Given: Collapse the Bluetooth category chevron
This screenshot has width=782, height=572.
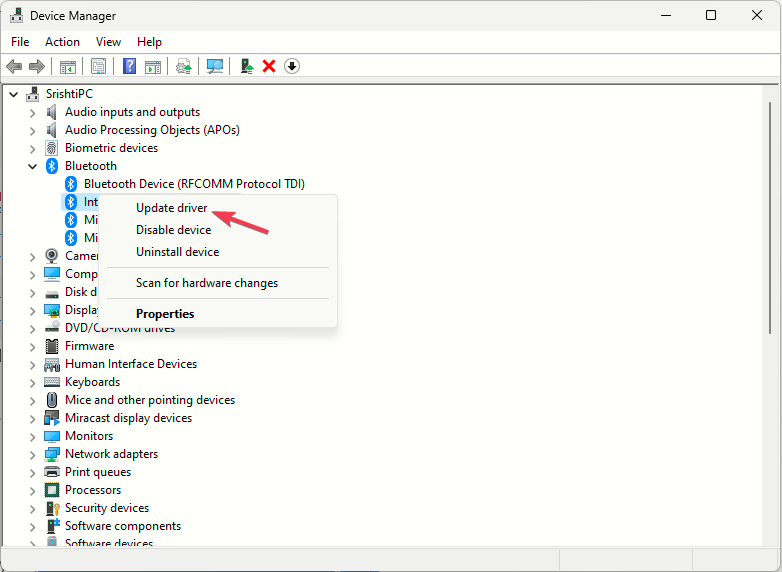Looking at the screenshot, I should pyautogui.click(x=32, y=167).
